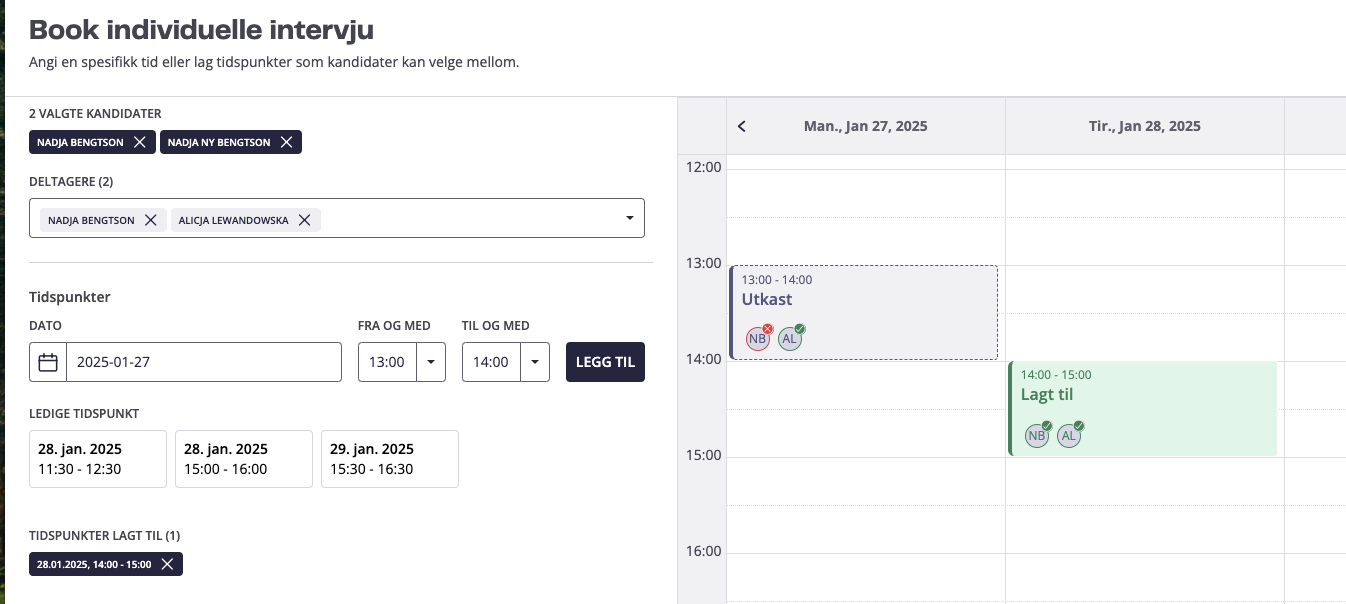
Task: Pick available slot 28. jan. 15:00 - 16:00
Action: (244, 459)
